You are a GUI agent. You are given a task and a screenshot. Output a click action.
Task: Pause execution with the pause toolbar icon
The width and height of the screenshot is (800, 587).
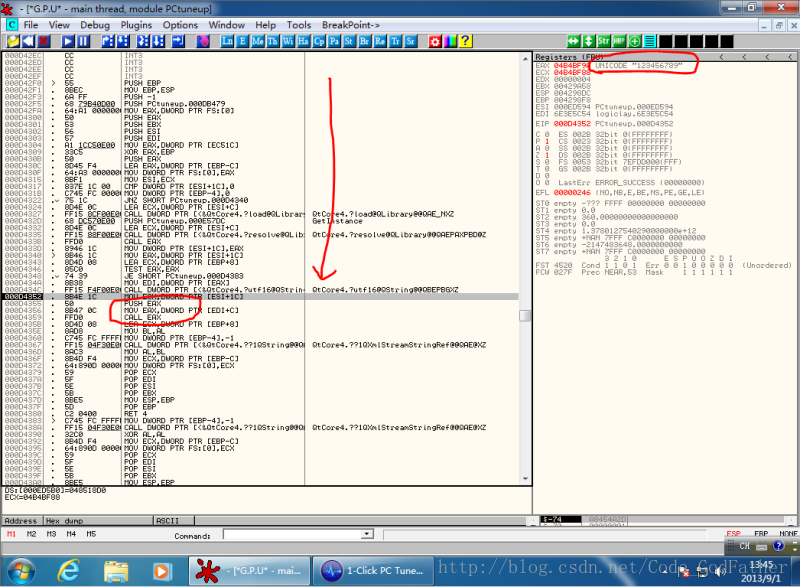[x=83, y=41]
